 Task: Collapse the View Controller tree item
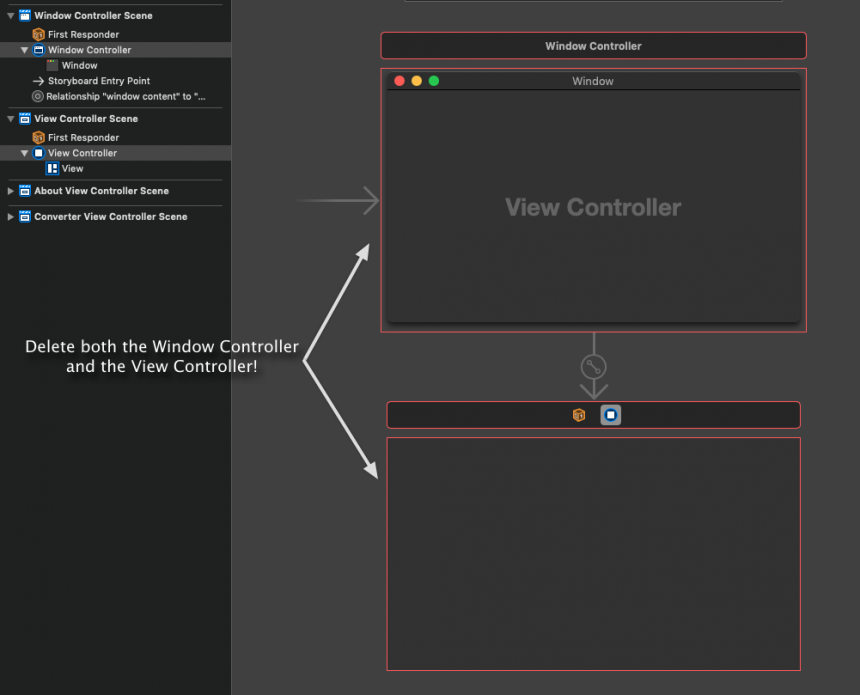pos(22,152)
